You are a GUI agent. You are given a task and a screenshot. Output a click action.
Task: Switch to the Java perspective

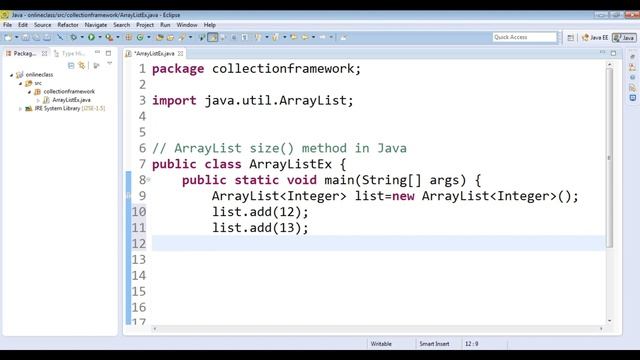coord(624,38)
